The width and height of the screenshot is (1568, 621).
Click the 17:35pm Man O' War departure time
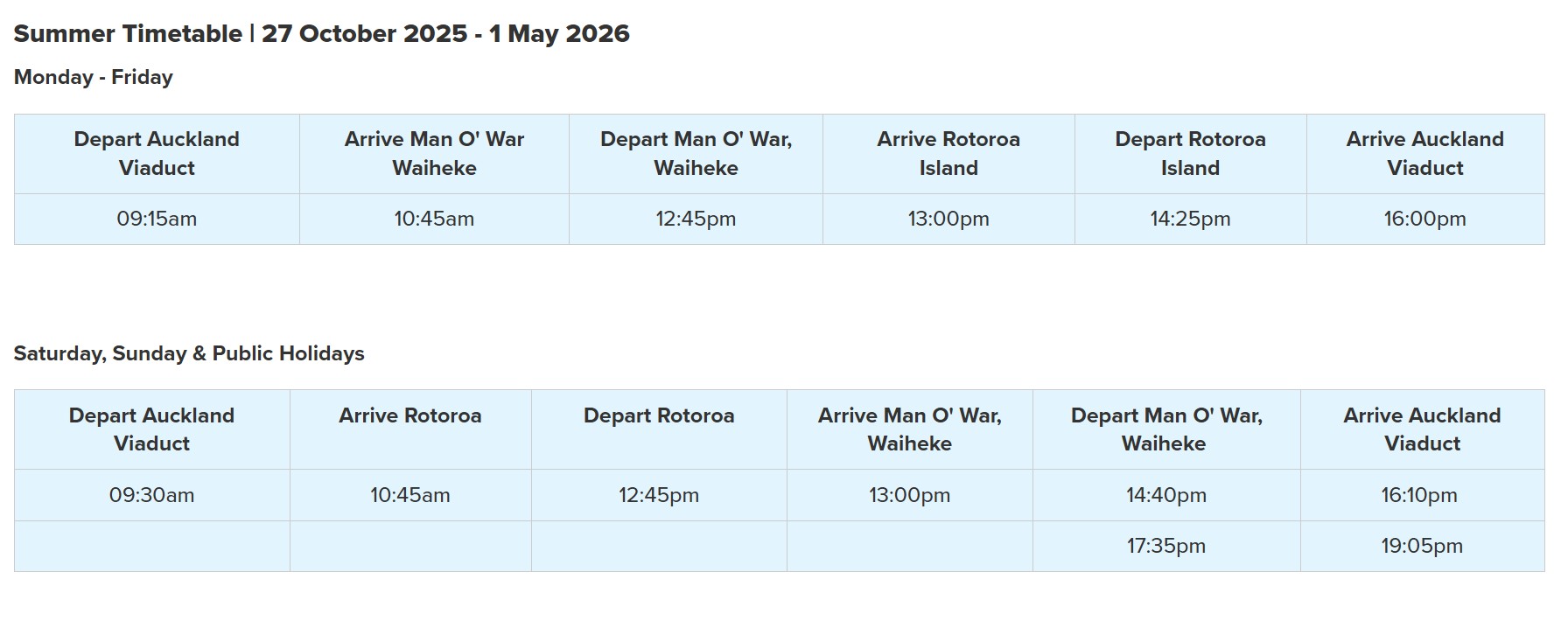1165,546
